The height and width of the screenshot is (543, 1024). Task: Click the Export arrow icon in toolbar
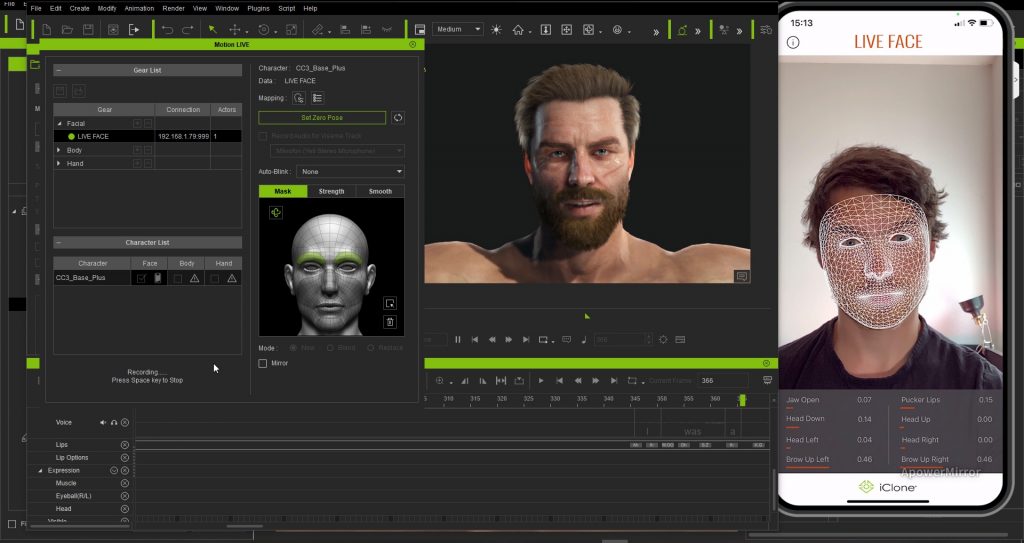(134, 29)
